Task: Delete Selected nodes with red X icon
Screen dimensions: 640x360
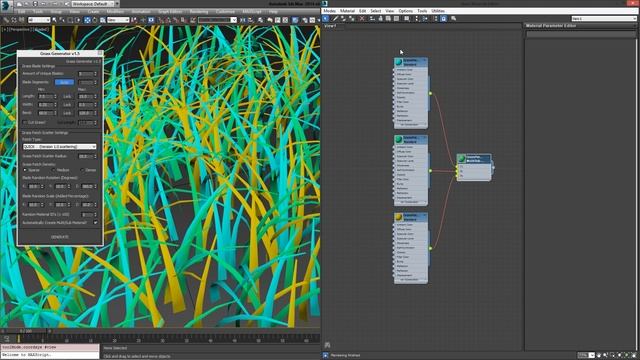Action: point(362,18)
